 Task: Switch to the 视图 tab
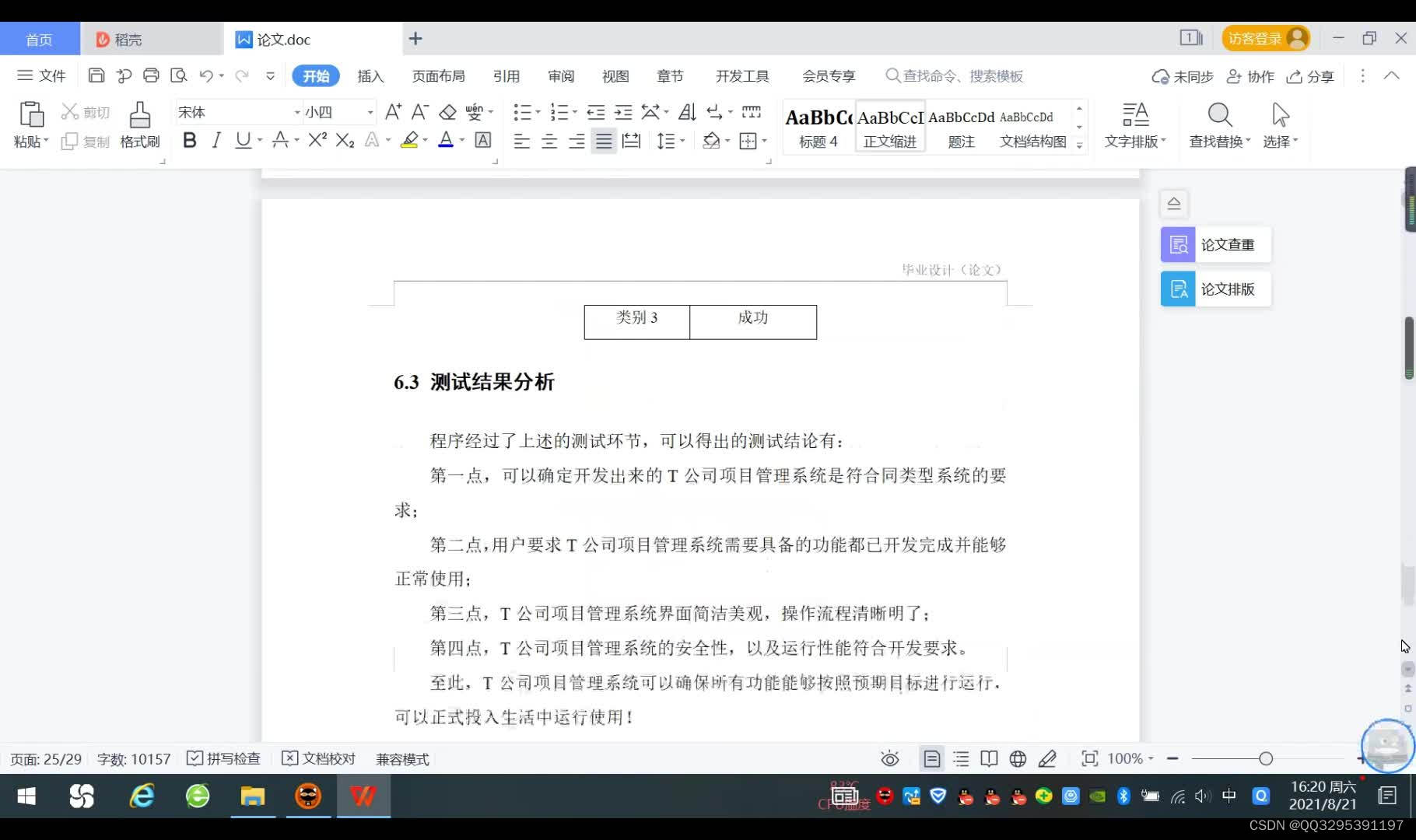pos(615,76)
